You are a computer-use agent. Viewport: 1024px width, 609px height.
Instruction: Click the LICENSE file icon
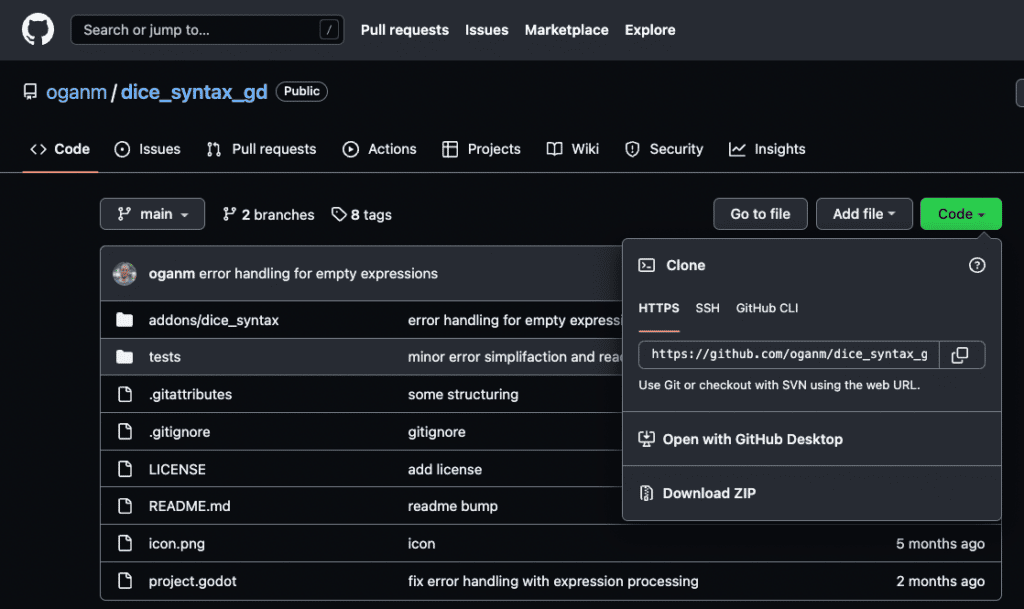[125, 469]
